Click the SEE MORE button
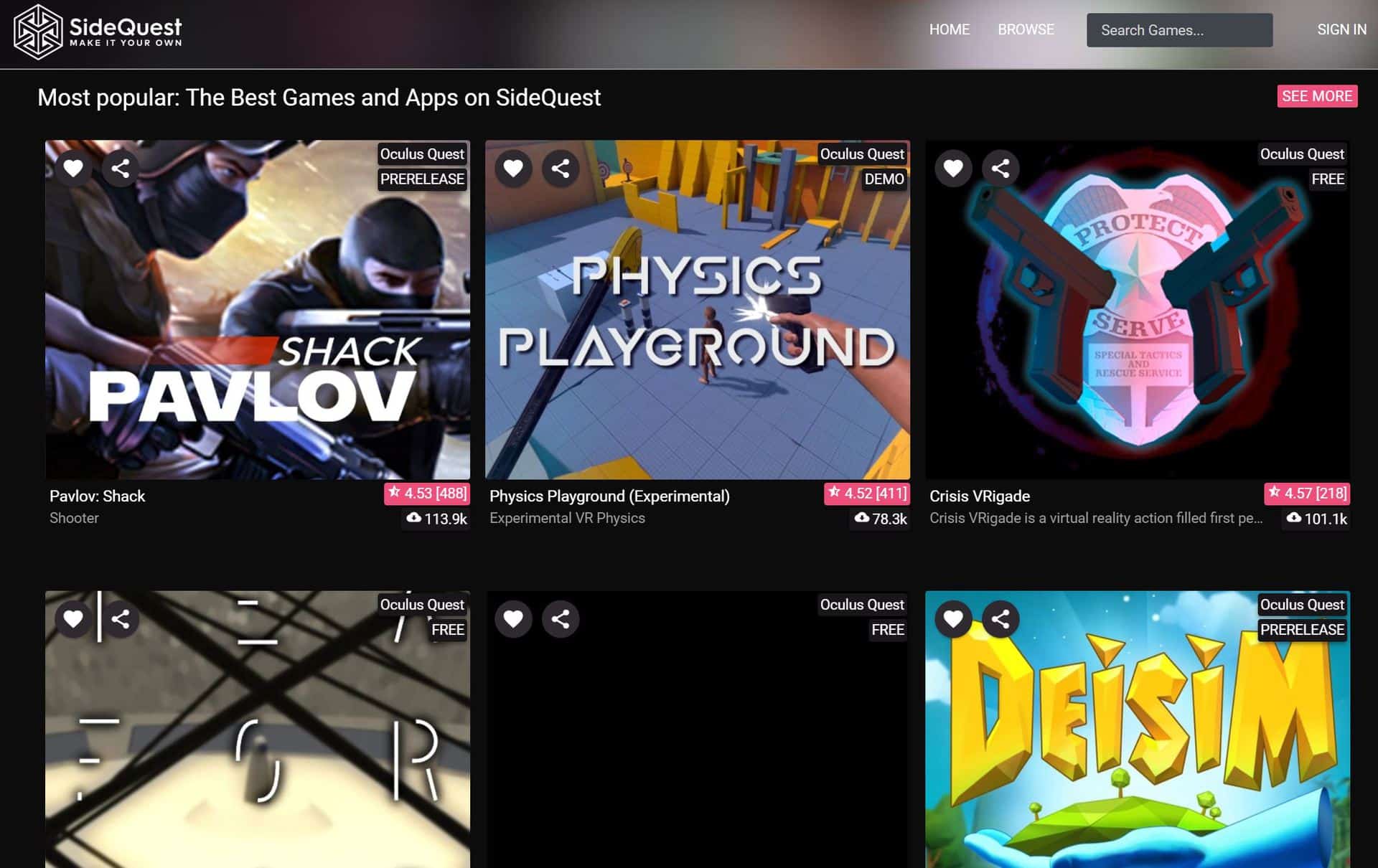 click(1317, 96)
